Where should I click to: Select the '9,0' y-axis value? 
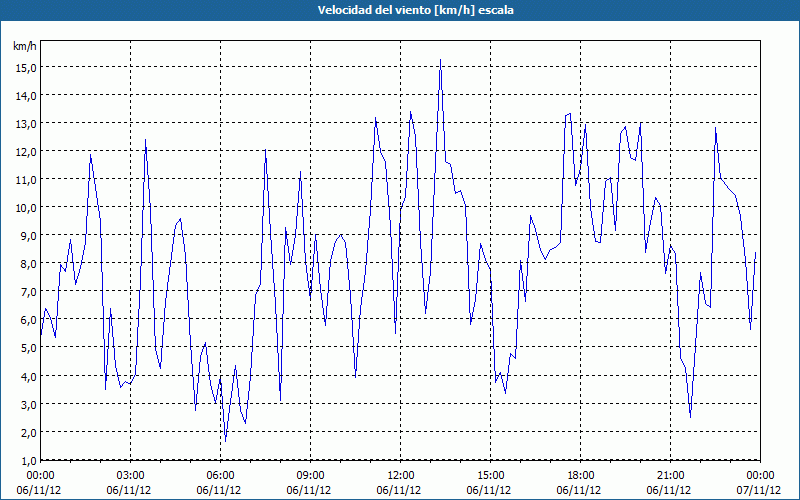28,235
